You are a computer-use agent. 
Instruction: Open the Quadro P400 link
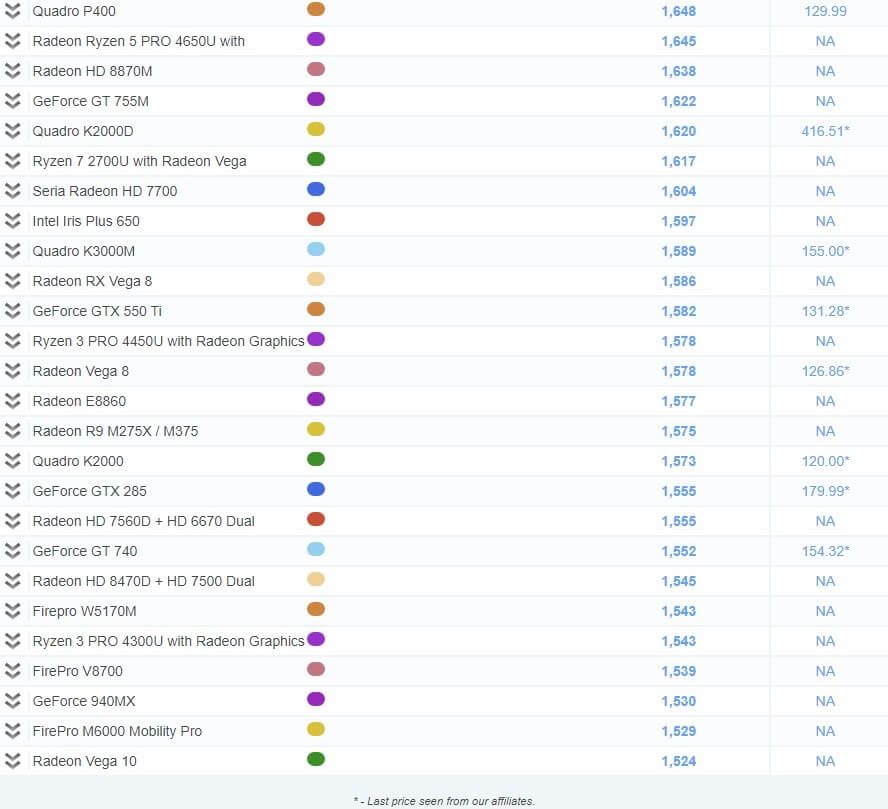point(74,11)
